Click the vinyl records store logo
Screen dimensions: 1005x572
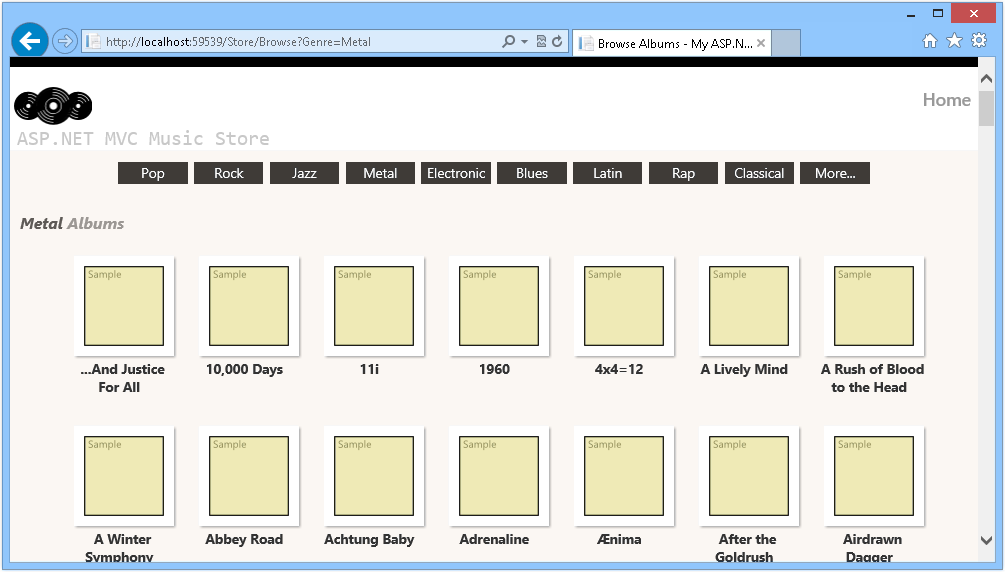coord(53,106)
